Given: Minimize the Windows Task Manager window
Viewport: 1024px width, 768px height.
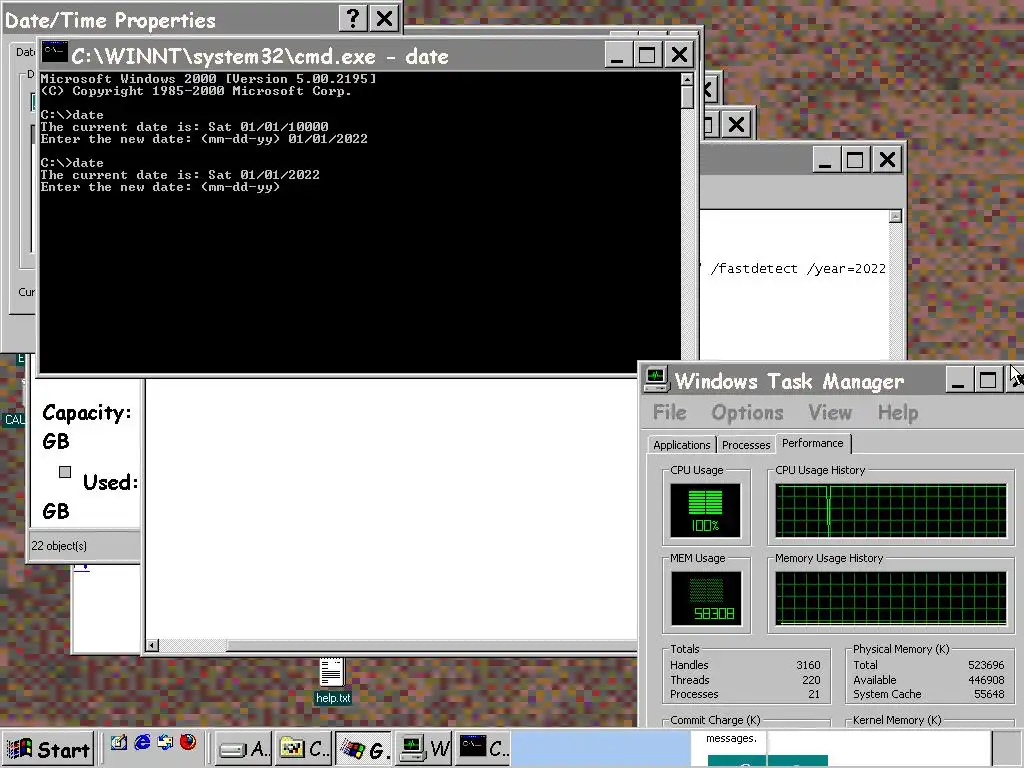Looking at the screenshot, I should point(958,379).
